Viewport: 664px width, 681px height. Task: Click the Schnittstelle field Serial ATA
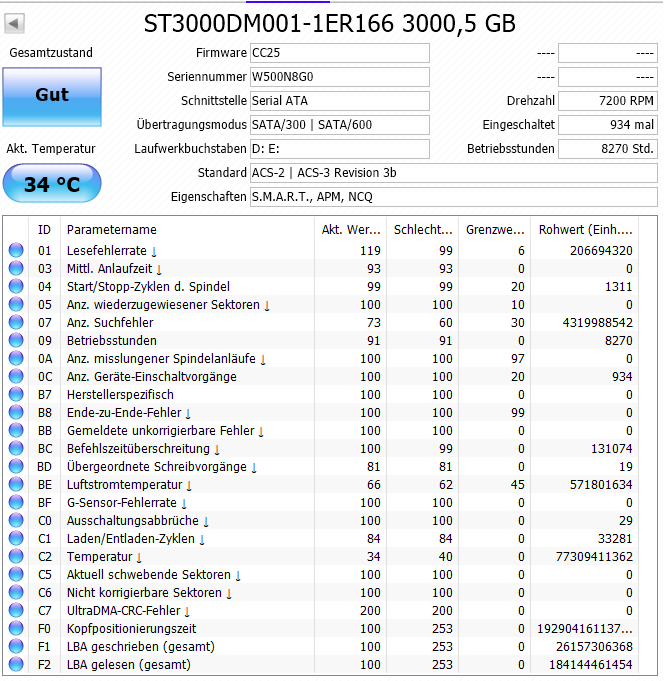tap(340, 101)
